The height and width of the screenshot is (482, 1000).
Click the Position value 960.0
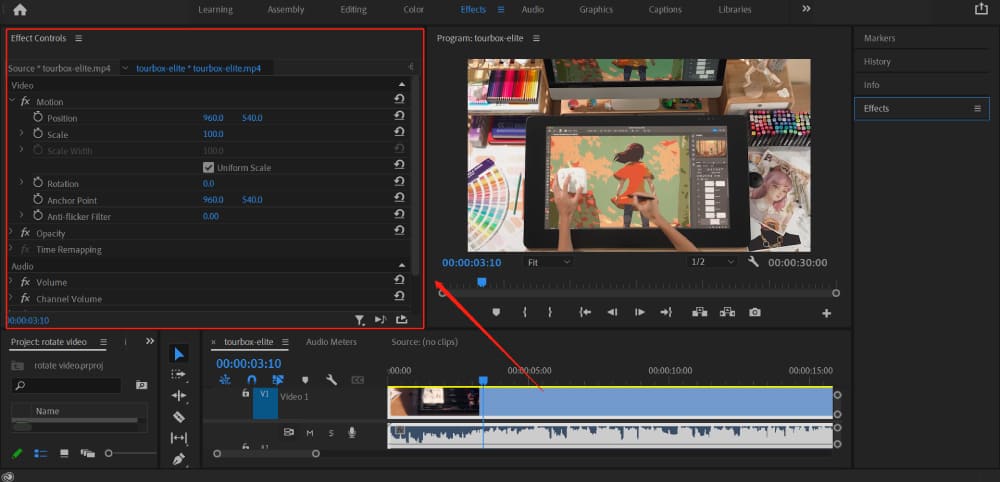[213, 118]
